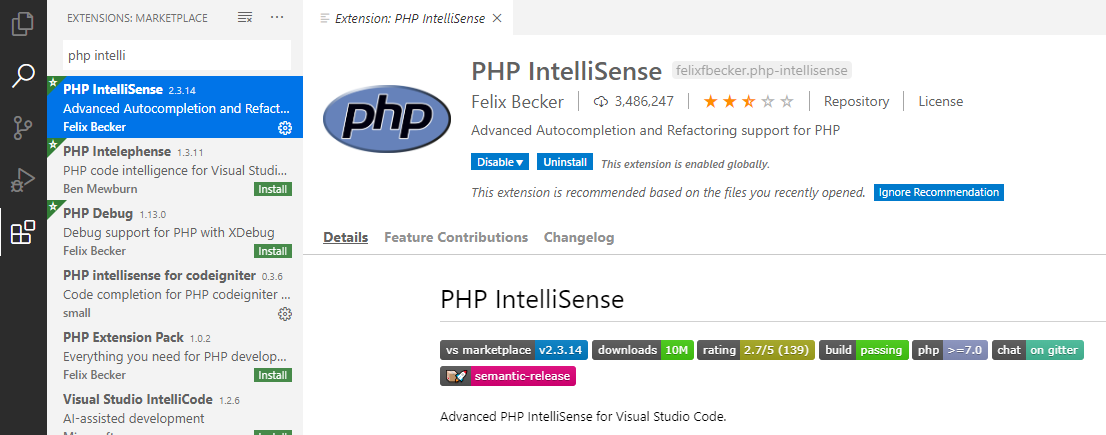Click the EXTENSIONS: MARKETPLACE panel title
Screen dimensions: 1106x435
pos(138,18)
